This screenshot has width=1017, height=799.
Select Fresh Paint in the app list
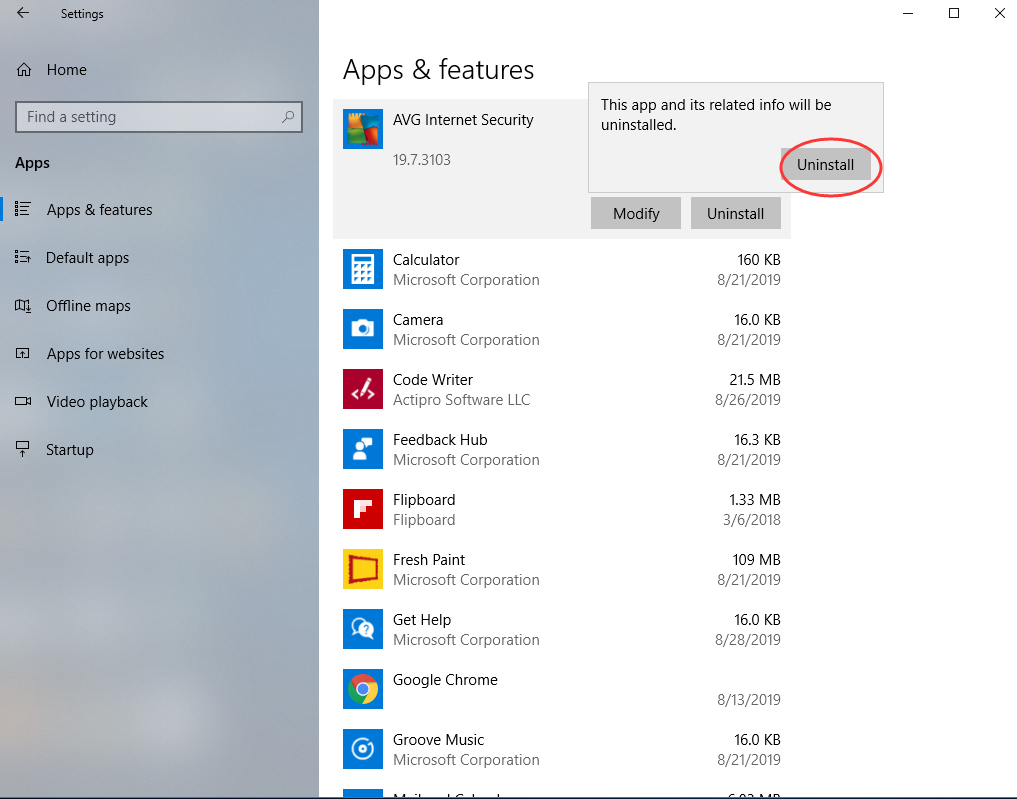click(562, 569)
